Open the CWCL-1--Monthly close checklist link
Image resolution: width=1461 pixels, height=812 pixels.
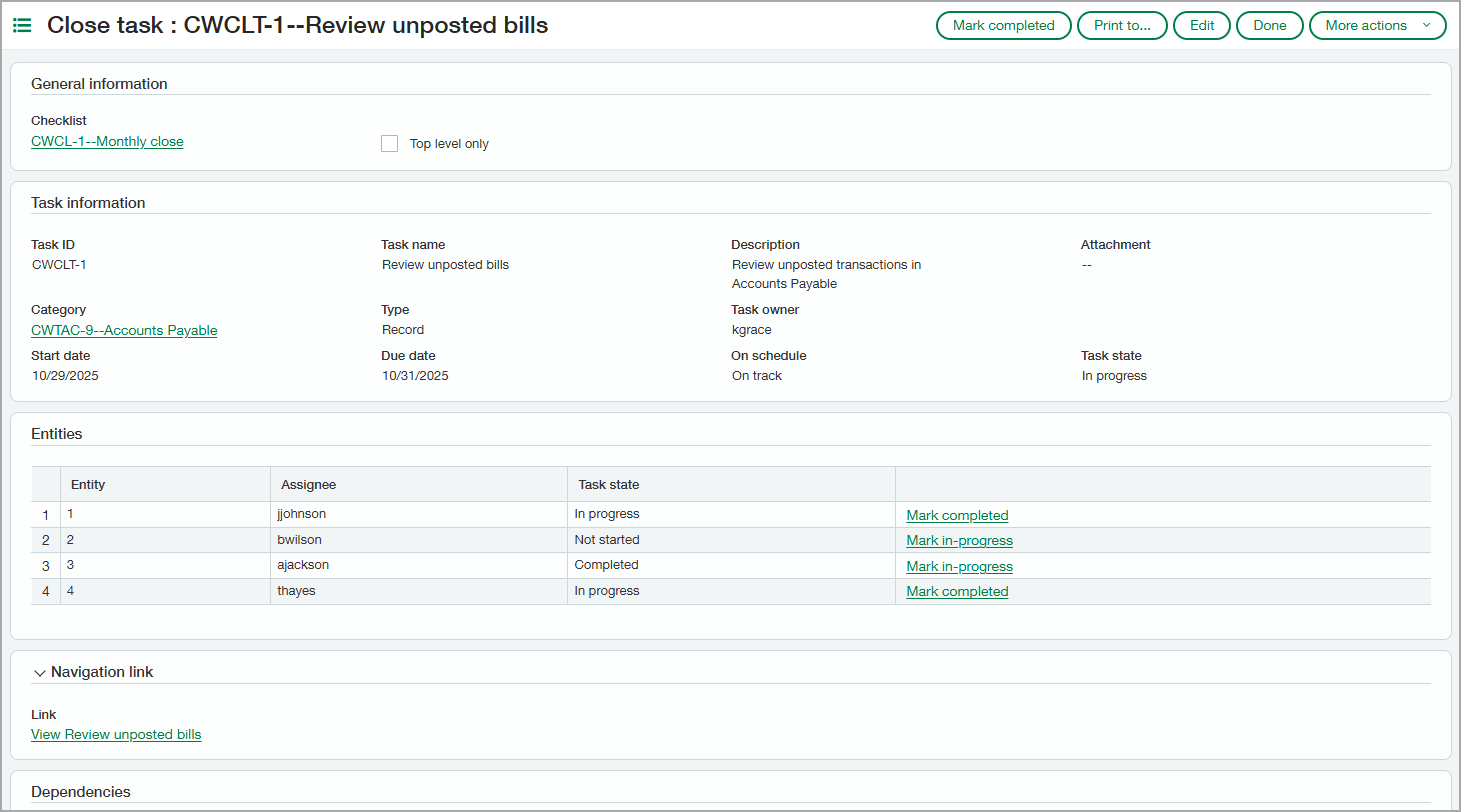(x=107, y=141)
